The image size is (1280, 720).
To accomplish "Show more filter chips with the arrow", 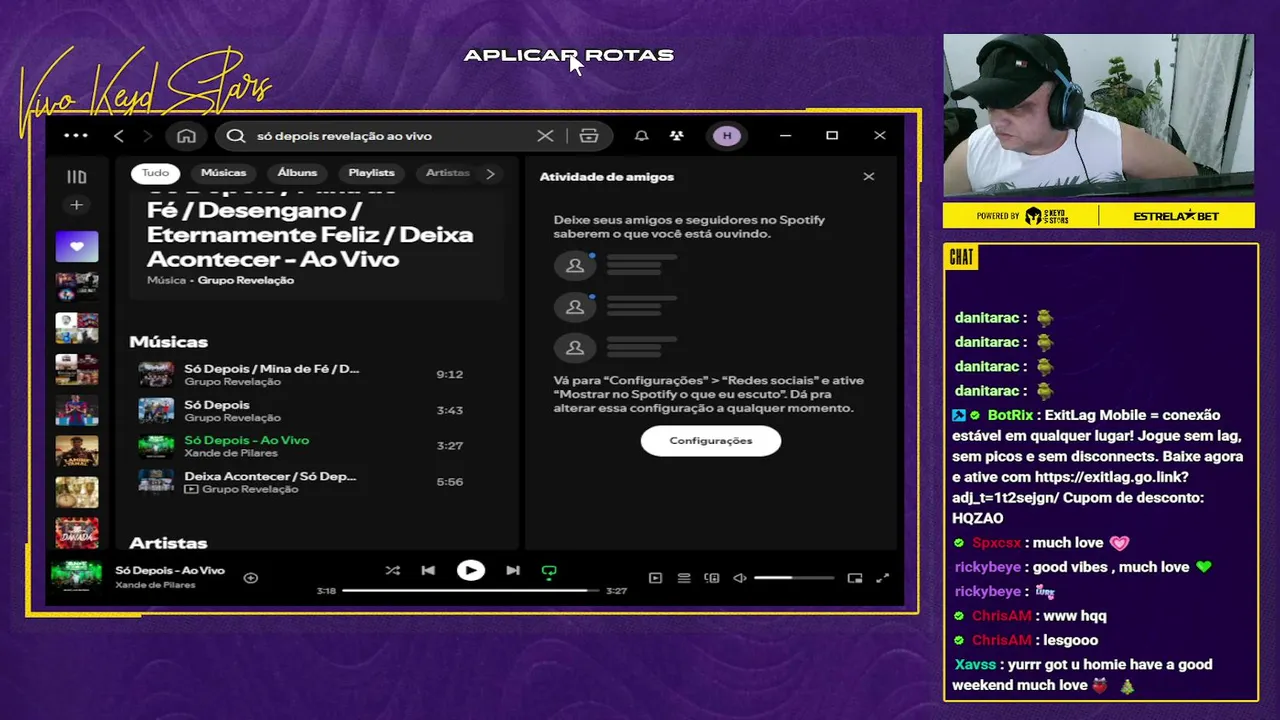I will pyautogui.click(x=490, y=173).
